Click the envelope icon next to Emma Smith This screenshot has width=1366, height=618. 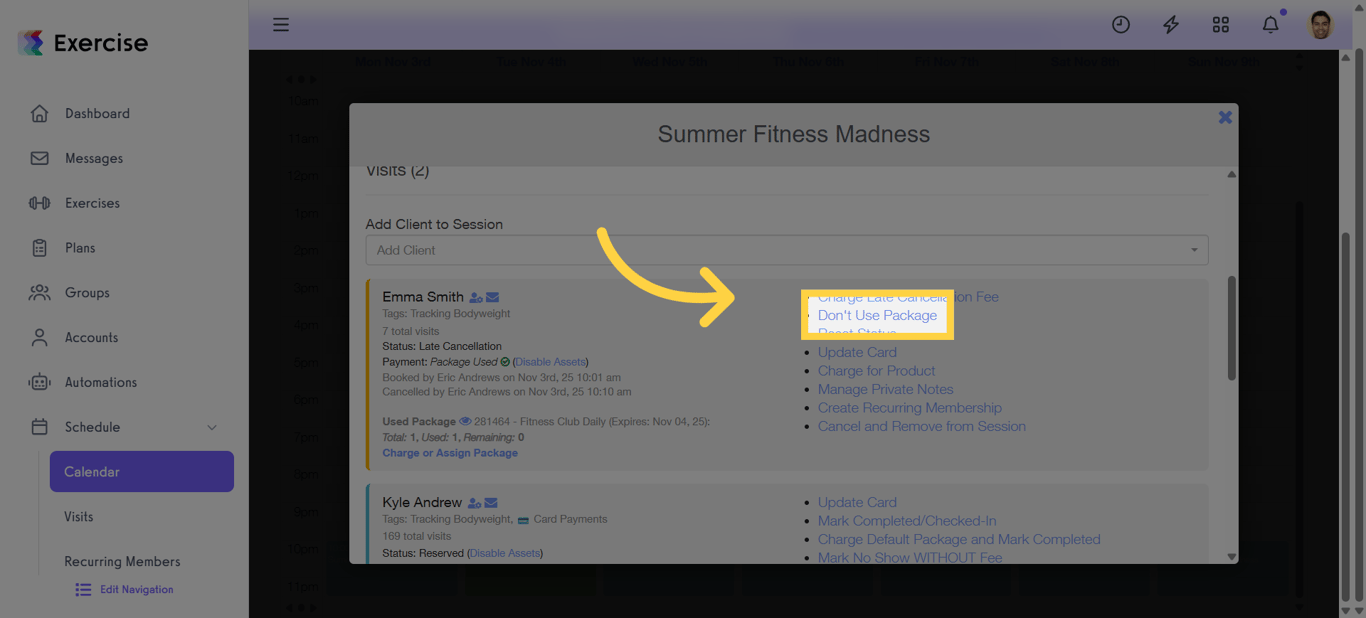pos(492,297)
